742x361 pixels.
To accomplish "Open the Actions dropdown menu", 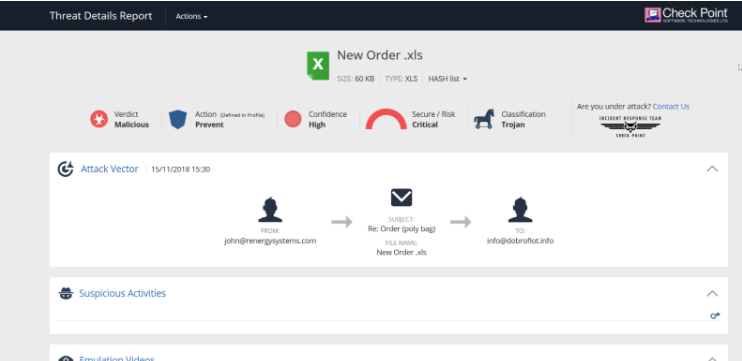I will [x=192, y=16].
